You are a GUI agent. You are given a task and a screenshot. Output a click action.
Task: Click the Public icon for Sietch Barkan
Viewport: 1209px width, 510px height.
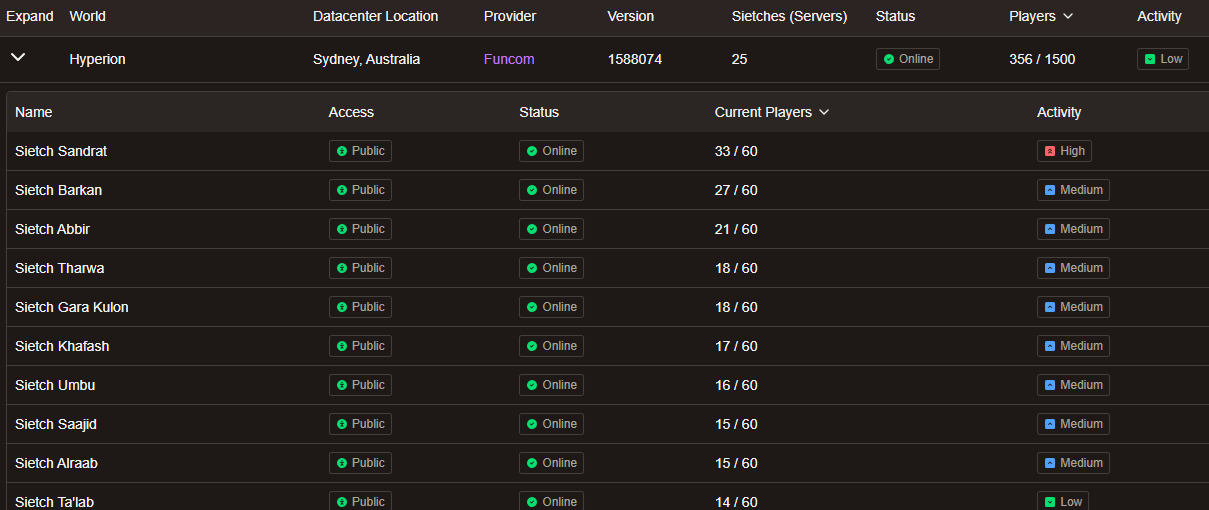[x=342, y=190]
